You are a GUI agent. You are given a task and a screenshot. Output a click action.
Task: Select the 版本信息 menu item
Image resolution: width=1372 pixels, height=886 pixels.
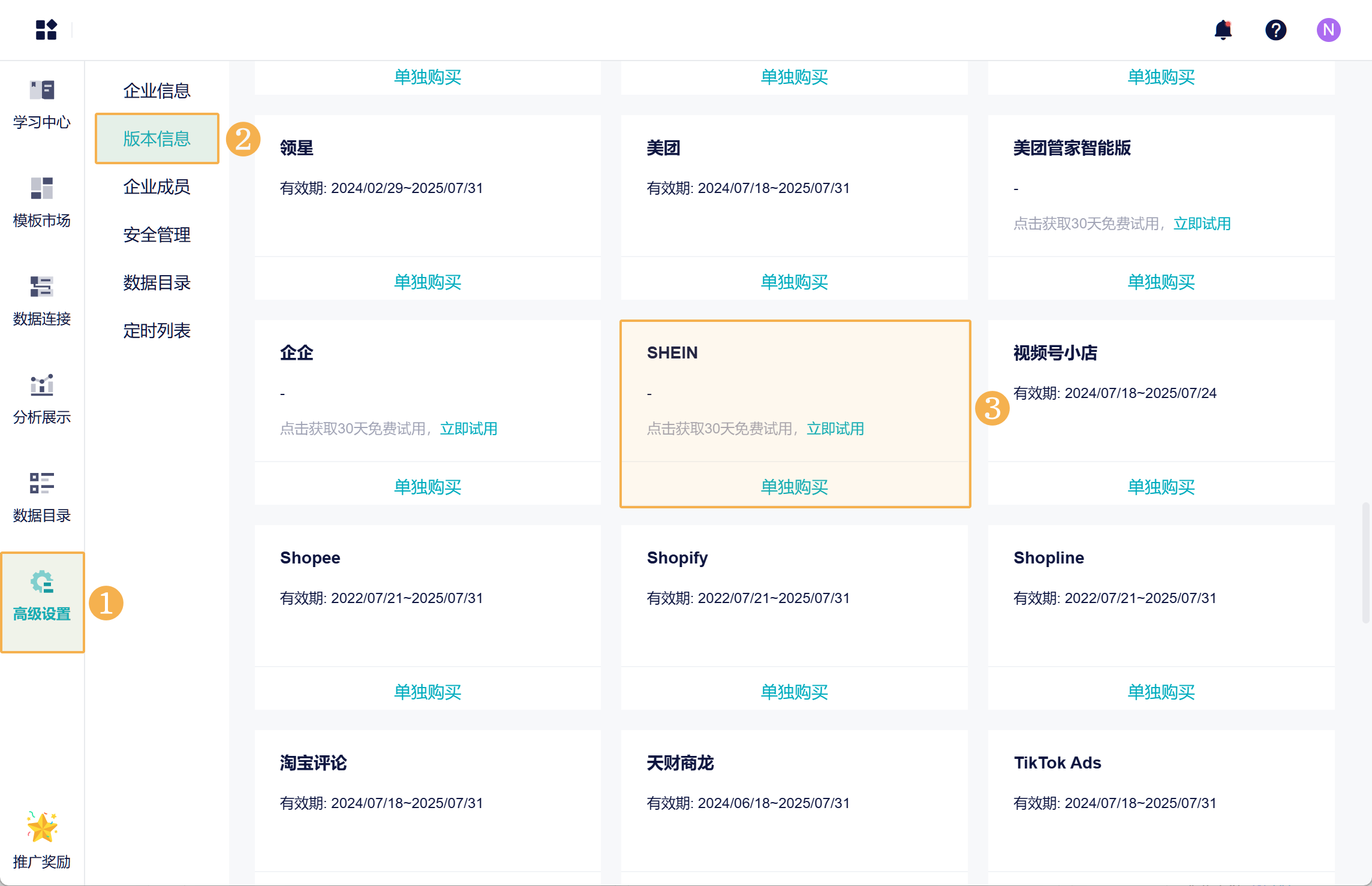[x=157, y=138]
